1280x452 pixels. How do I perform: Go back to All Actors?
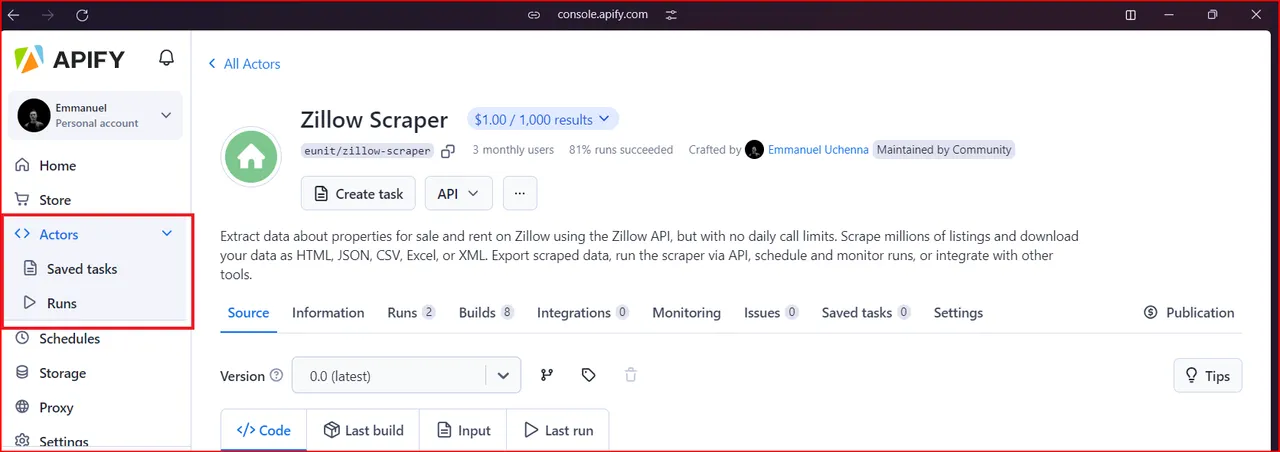244,64
